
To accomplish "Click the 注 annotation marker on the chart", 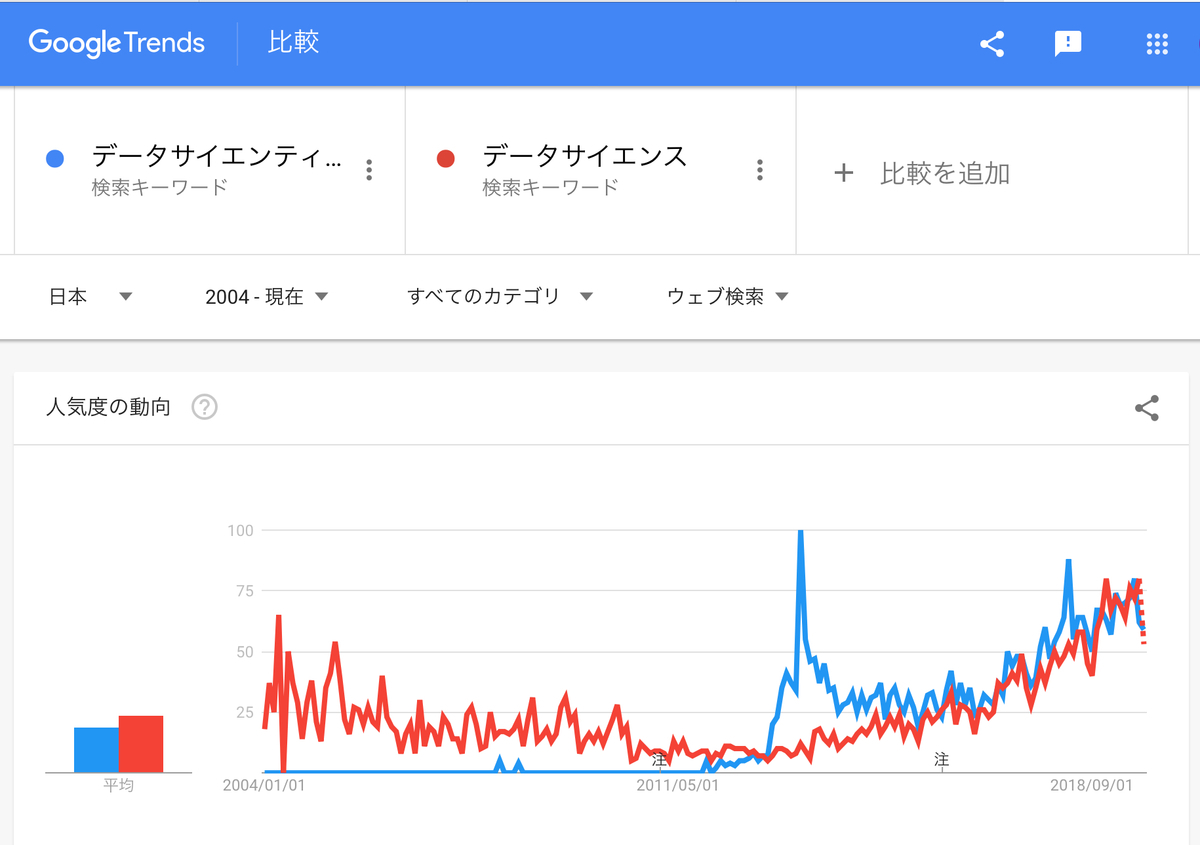I will [x=658, y=761].
